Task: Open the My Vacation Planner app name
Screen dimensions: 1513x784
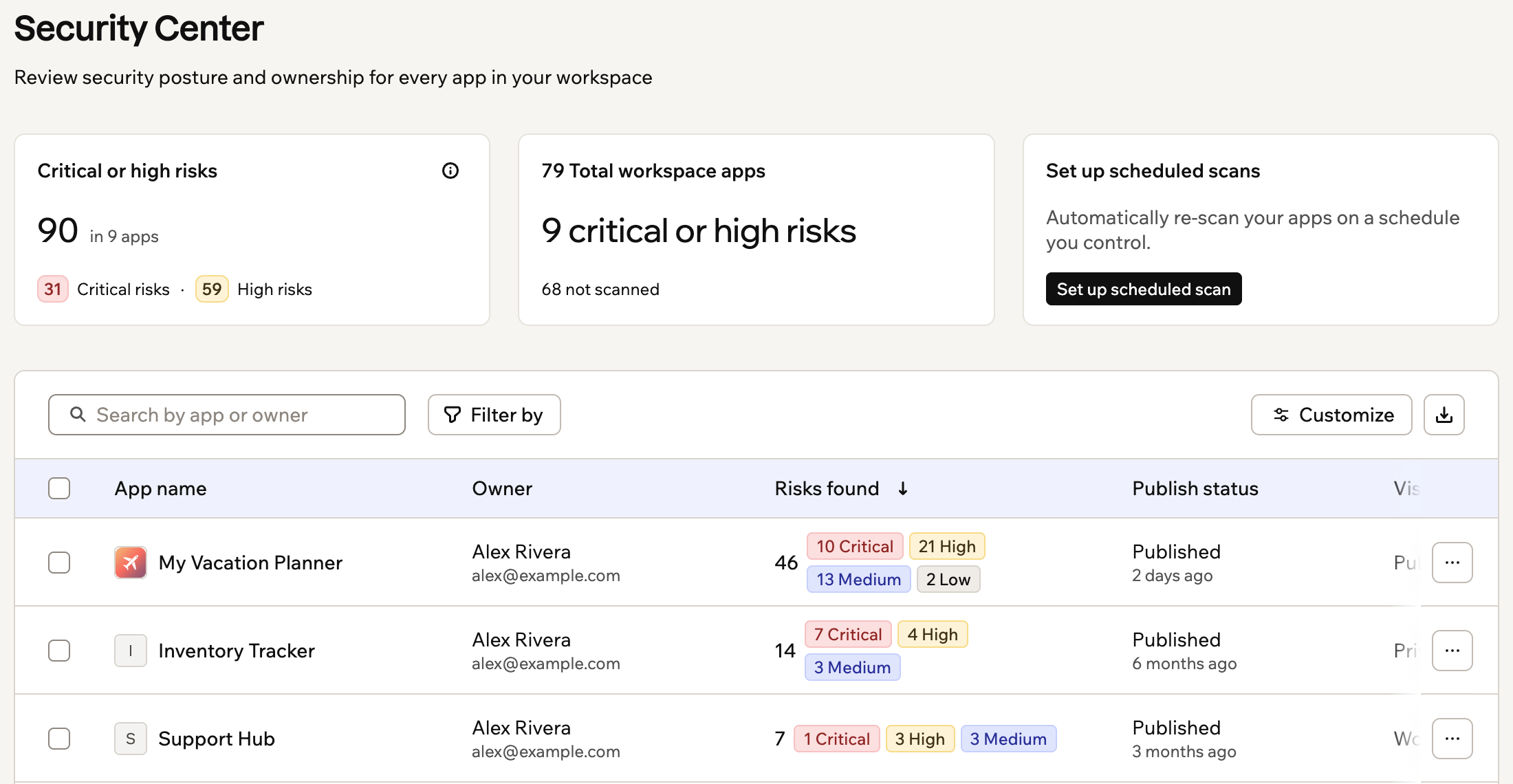Action: (x=250, y=563)
